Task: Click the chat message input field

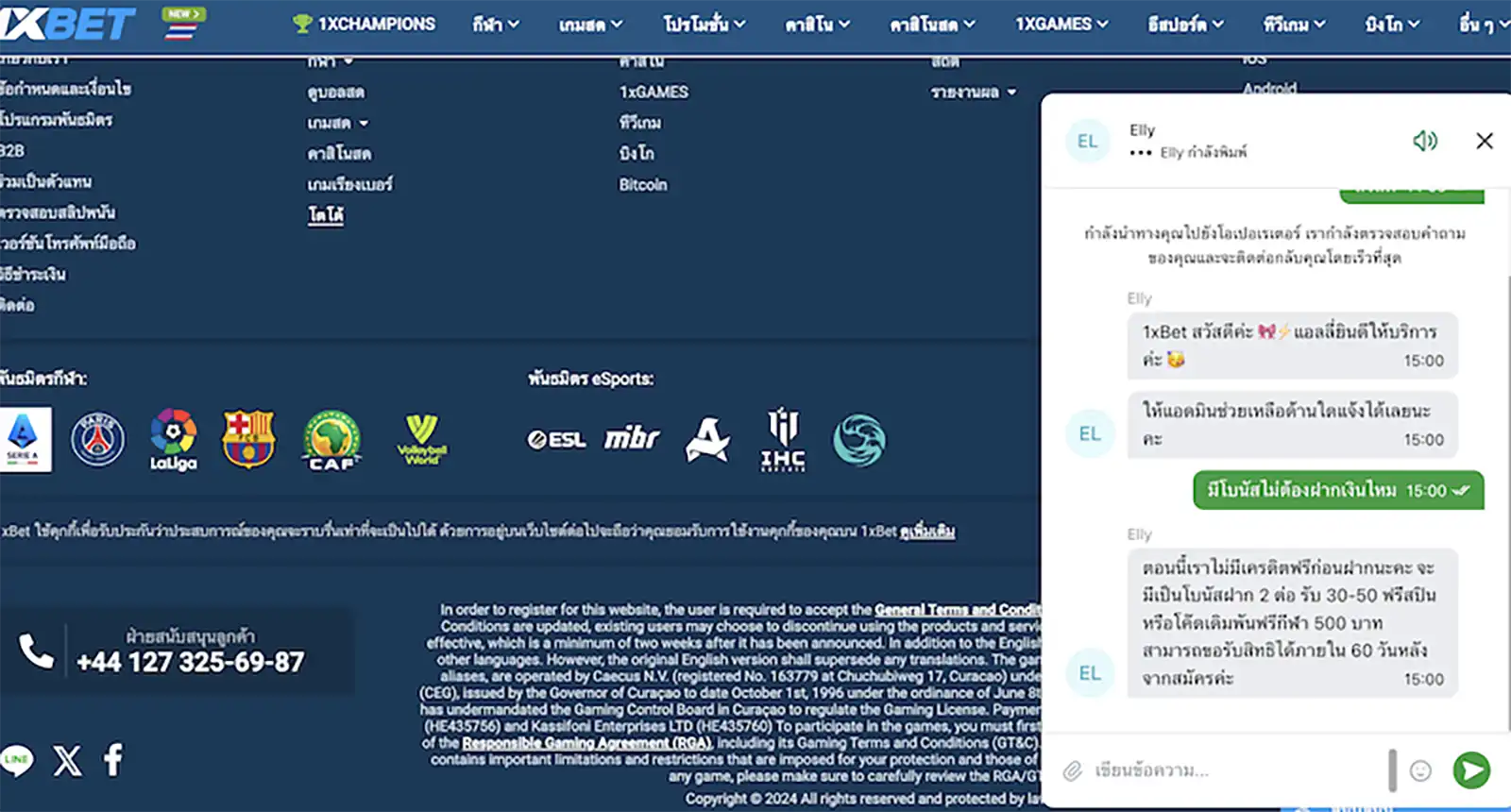Action: pyautogui.click(x=1237, y=770)
